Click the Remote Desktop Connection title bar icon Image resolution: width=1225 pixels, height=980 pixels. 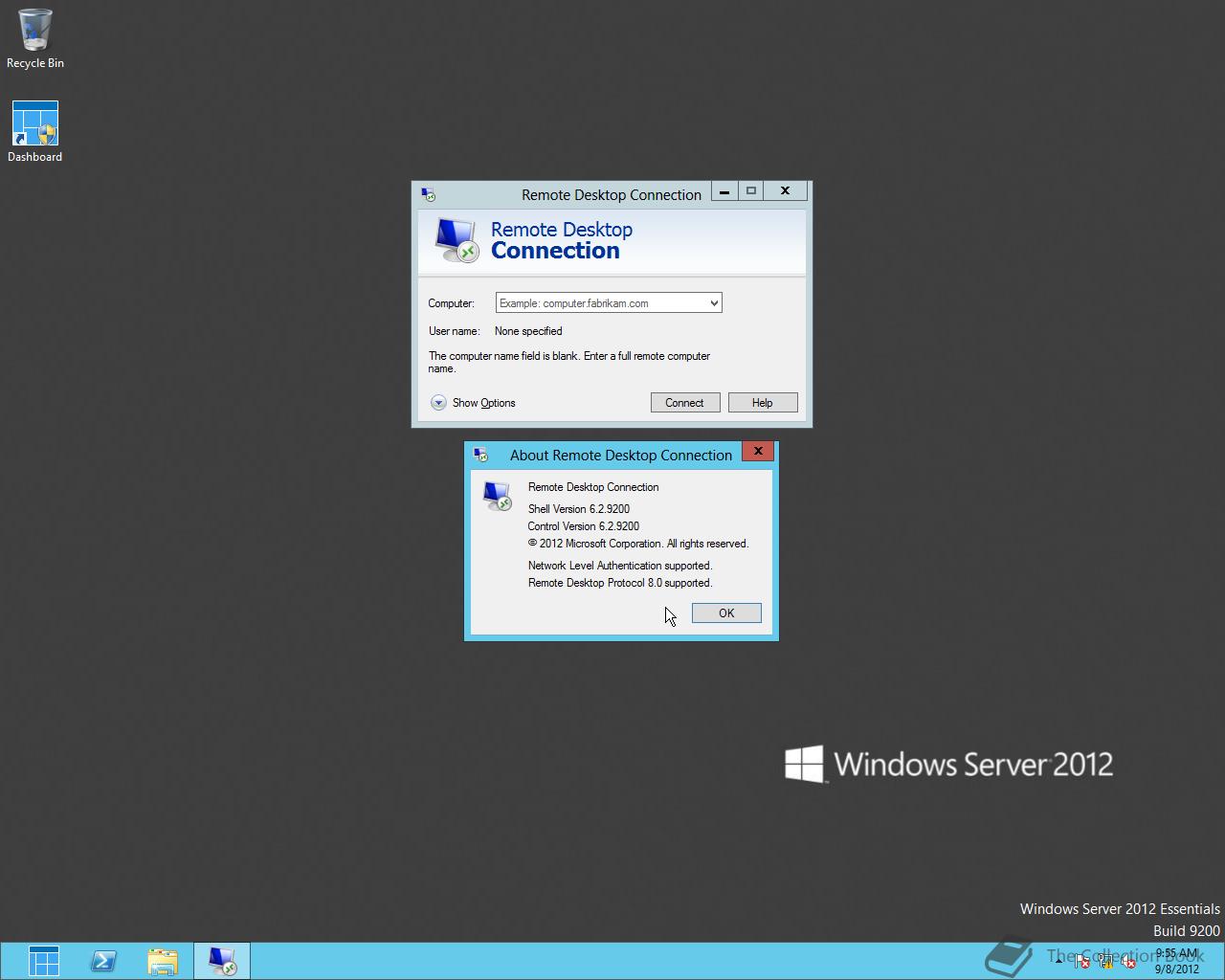[428, 194]
